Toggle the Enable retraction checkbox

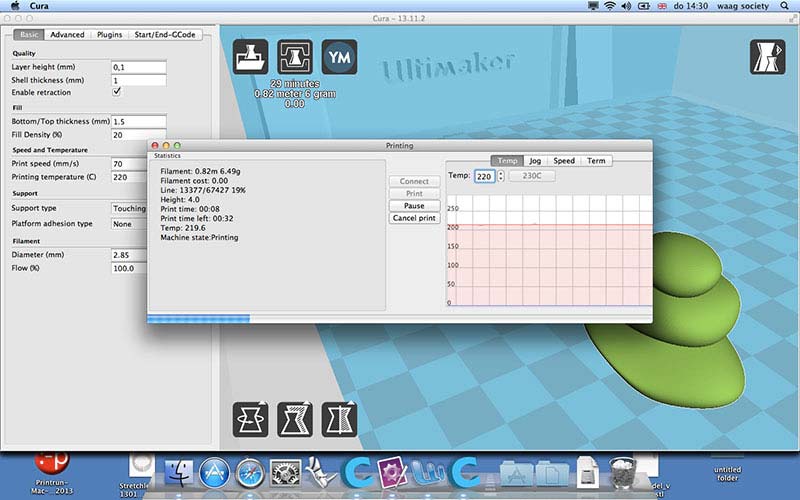[x=117, y=92]
